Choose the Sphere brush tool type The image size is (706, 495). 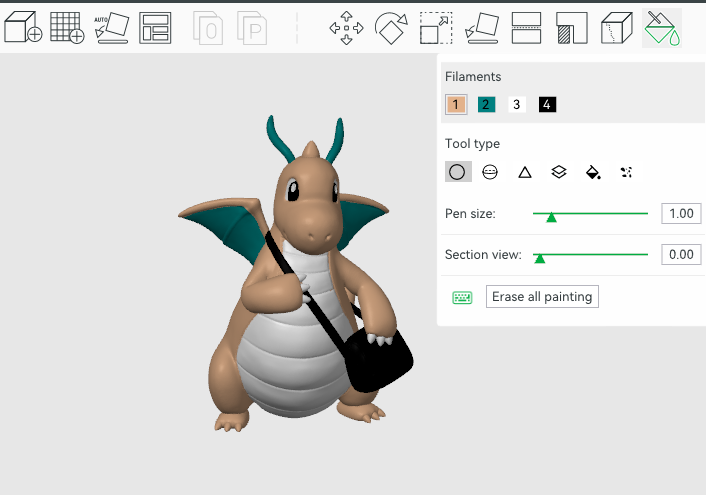pos(490,172)
